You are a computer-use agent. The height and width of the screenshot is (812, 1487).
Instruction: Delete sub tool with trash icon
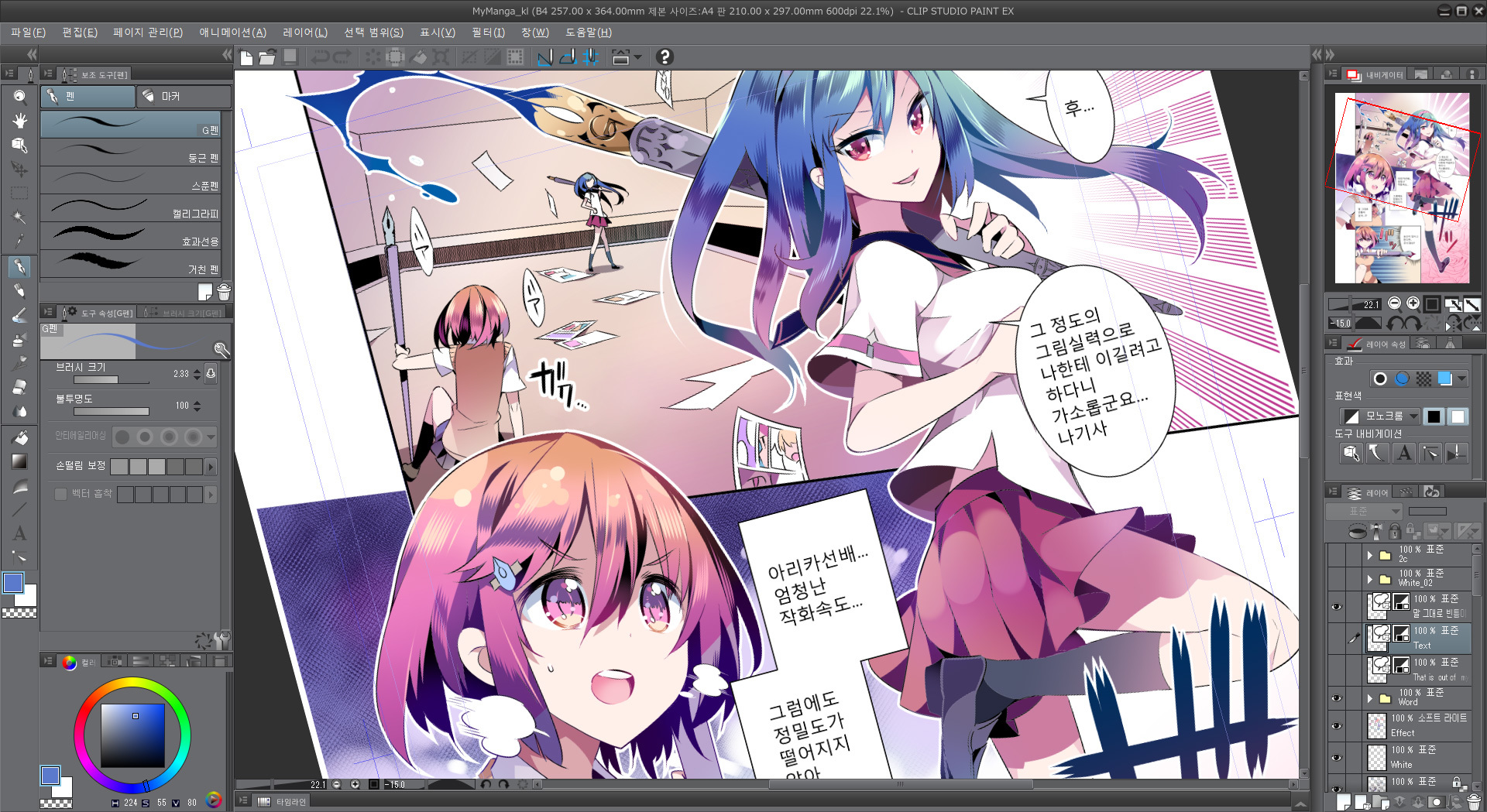coord(224,292)
